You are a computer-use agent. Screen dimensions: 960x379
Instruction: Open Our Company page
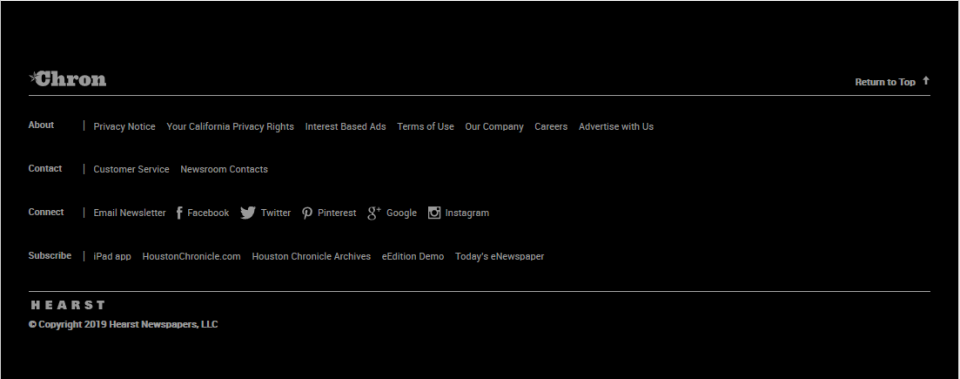[494, 127]
